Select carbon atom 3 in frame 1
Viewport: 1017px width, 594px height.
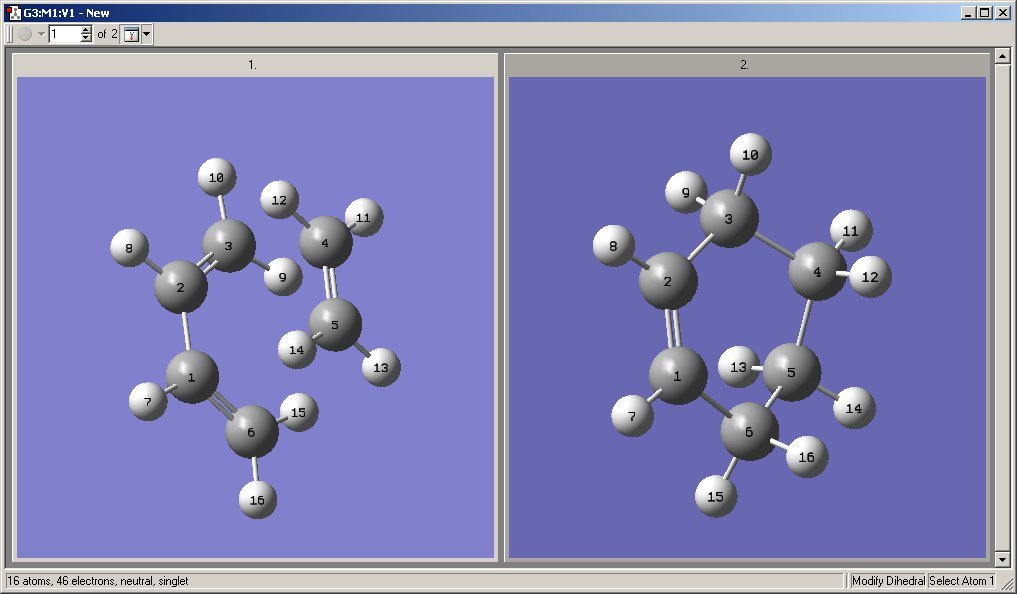pyautogui.click(x=228, y=246)
